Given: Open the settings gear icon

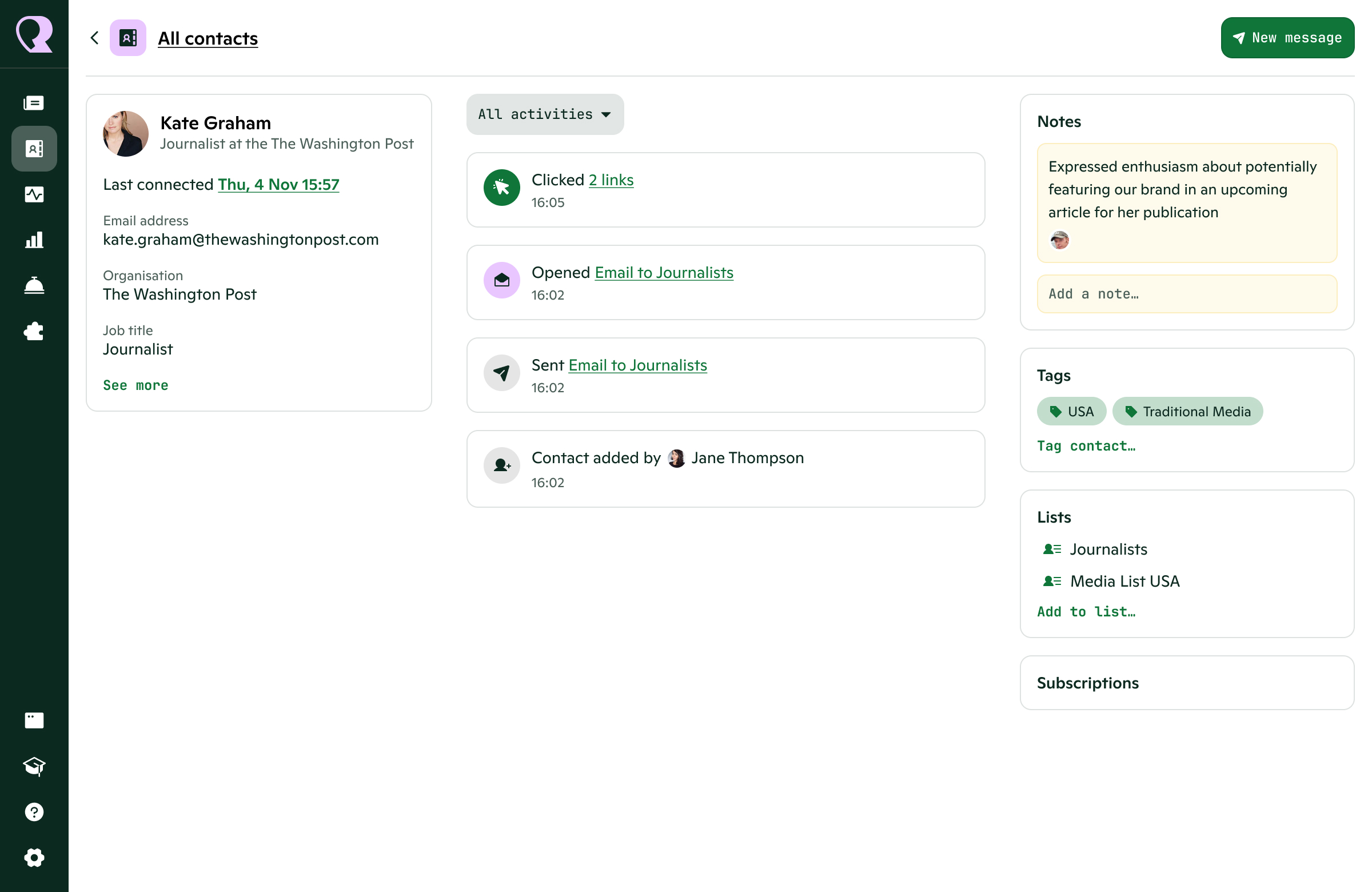Looking at the screenshot, I should pyautogui.click(x=34, y=857).
